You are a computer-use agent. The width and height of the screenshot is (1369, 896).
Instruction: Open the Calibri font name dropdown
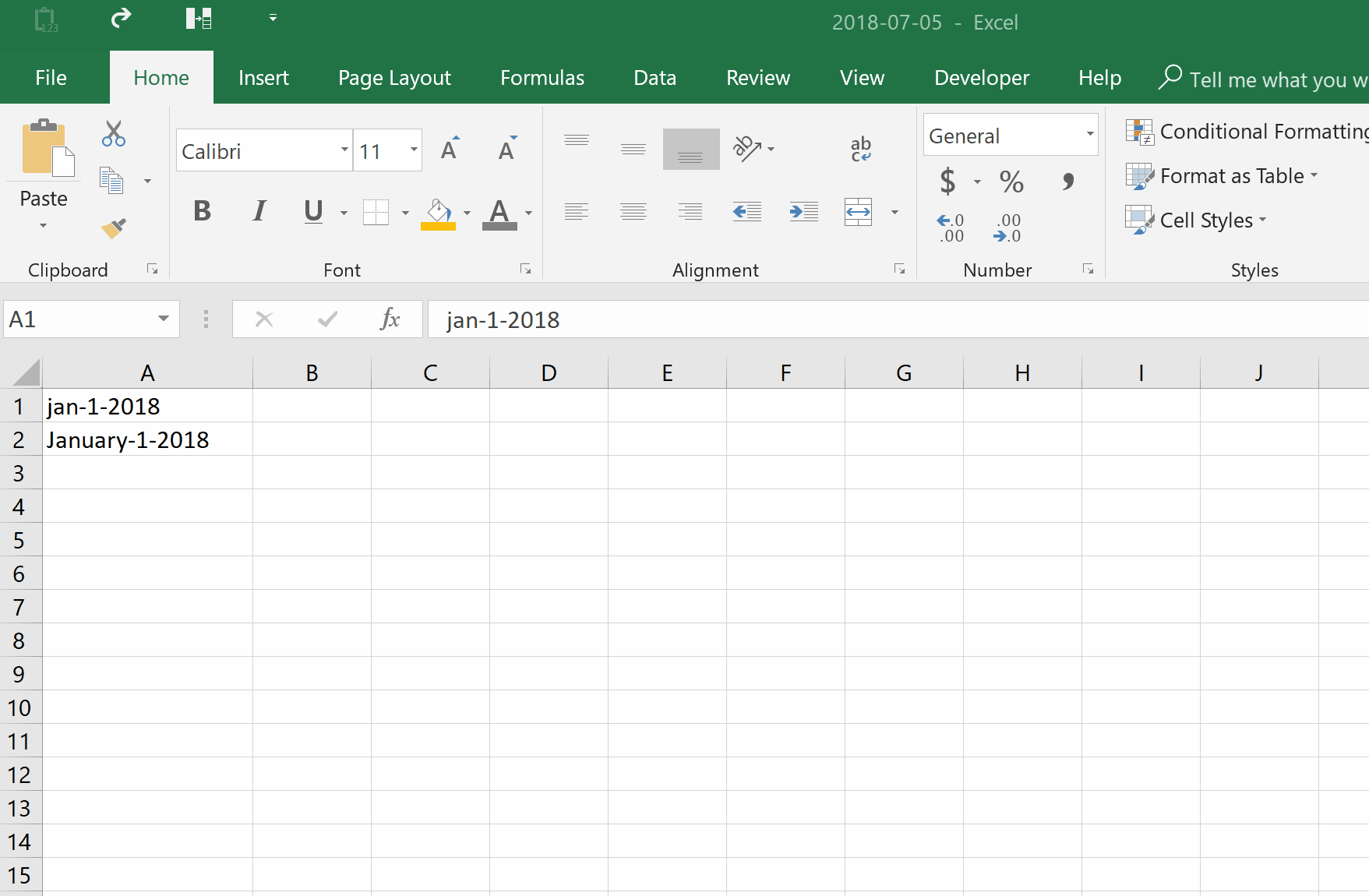pos(344,150)
